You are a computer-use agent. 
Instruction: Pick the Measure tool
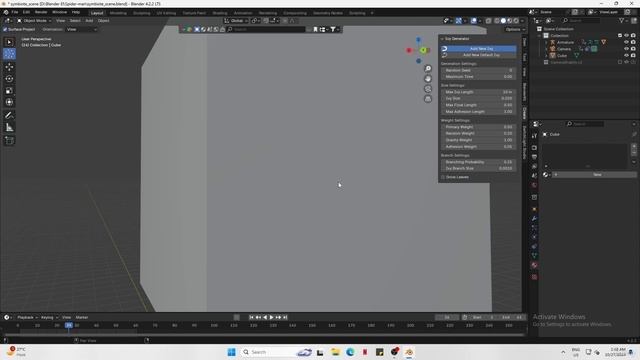pos(9,128)
